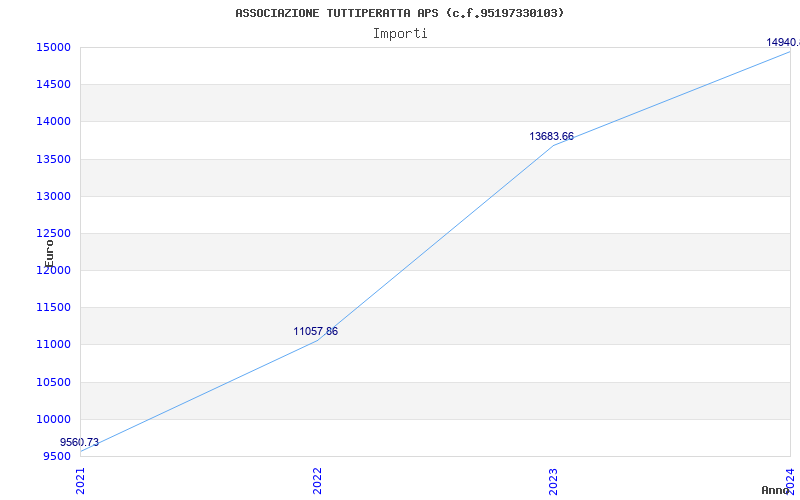
Task: Click the 2023 x-axis year label
Action: [553, 479]
